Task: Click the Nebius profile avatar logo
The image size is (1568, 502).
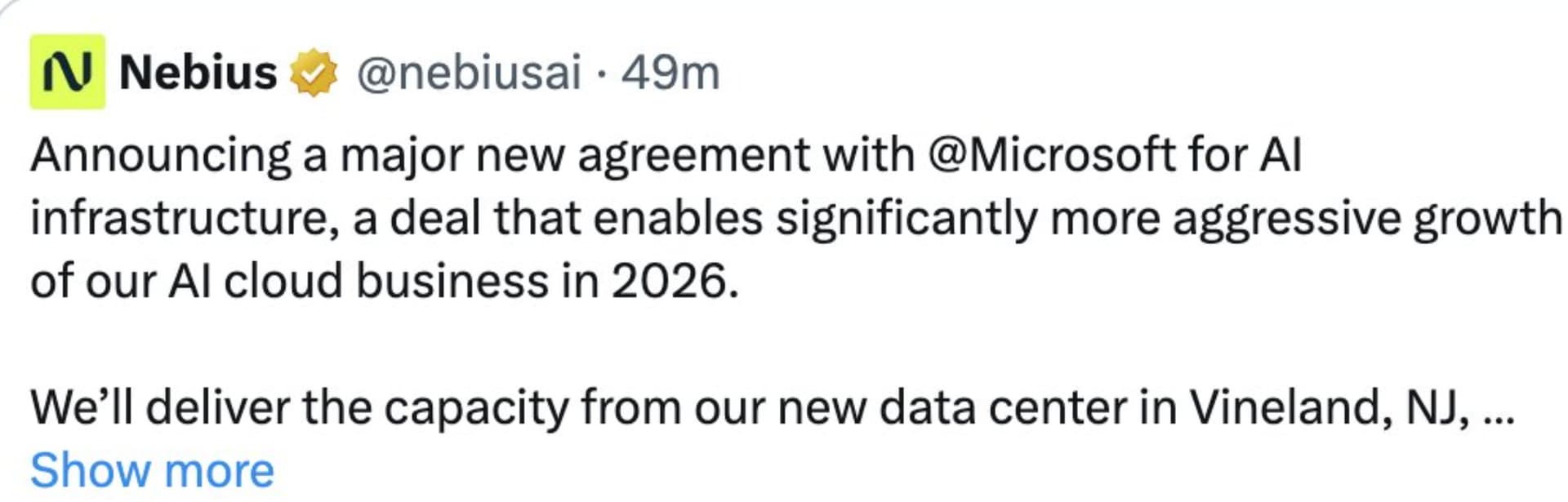Action: (x=67, y=72)
